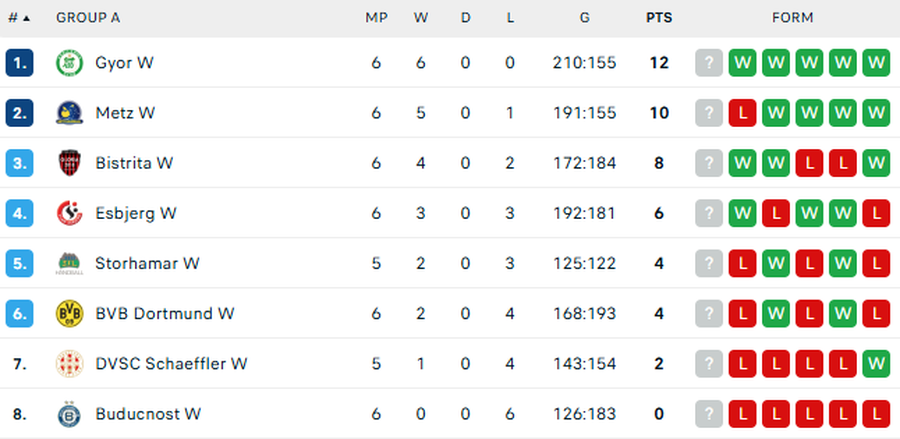This screenshot has width=900, height=439.
Task: Click the Esbjerg W team logo
Action: point(68,213)
